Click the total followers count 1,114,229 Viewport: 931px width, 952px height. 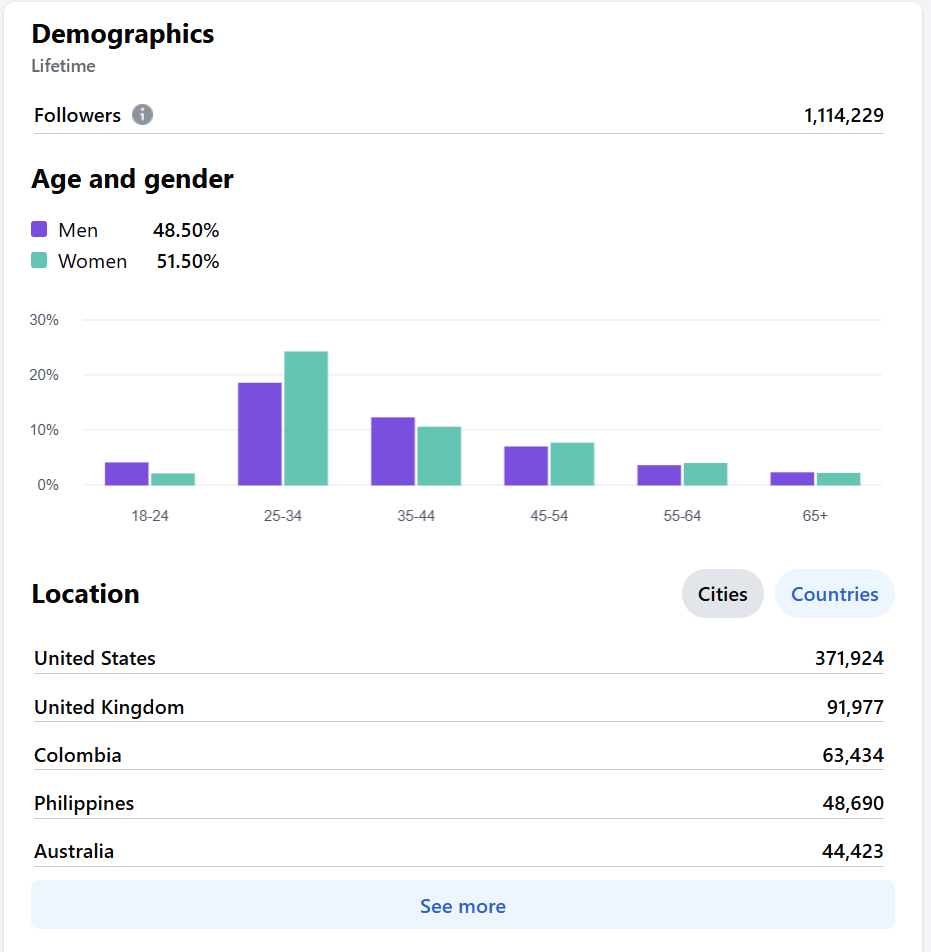tap(843, 115)
